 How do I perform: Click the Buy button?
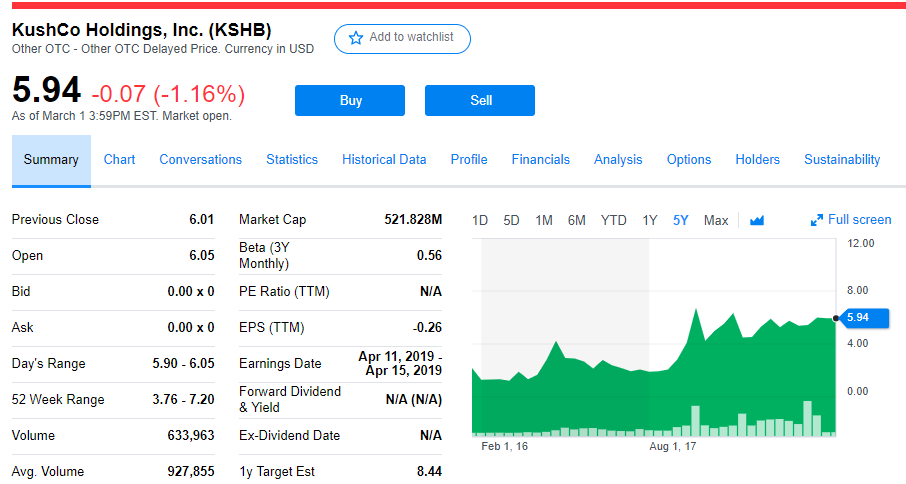(350, 100)
